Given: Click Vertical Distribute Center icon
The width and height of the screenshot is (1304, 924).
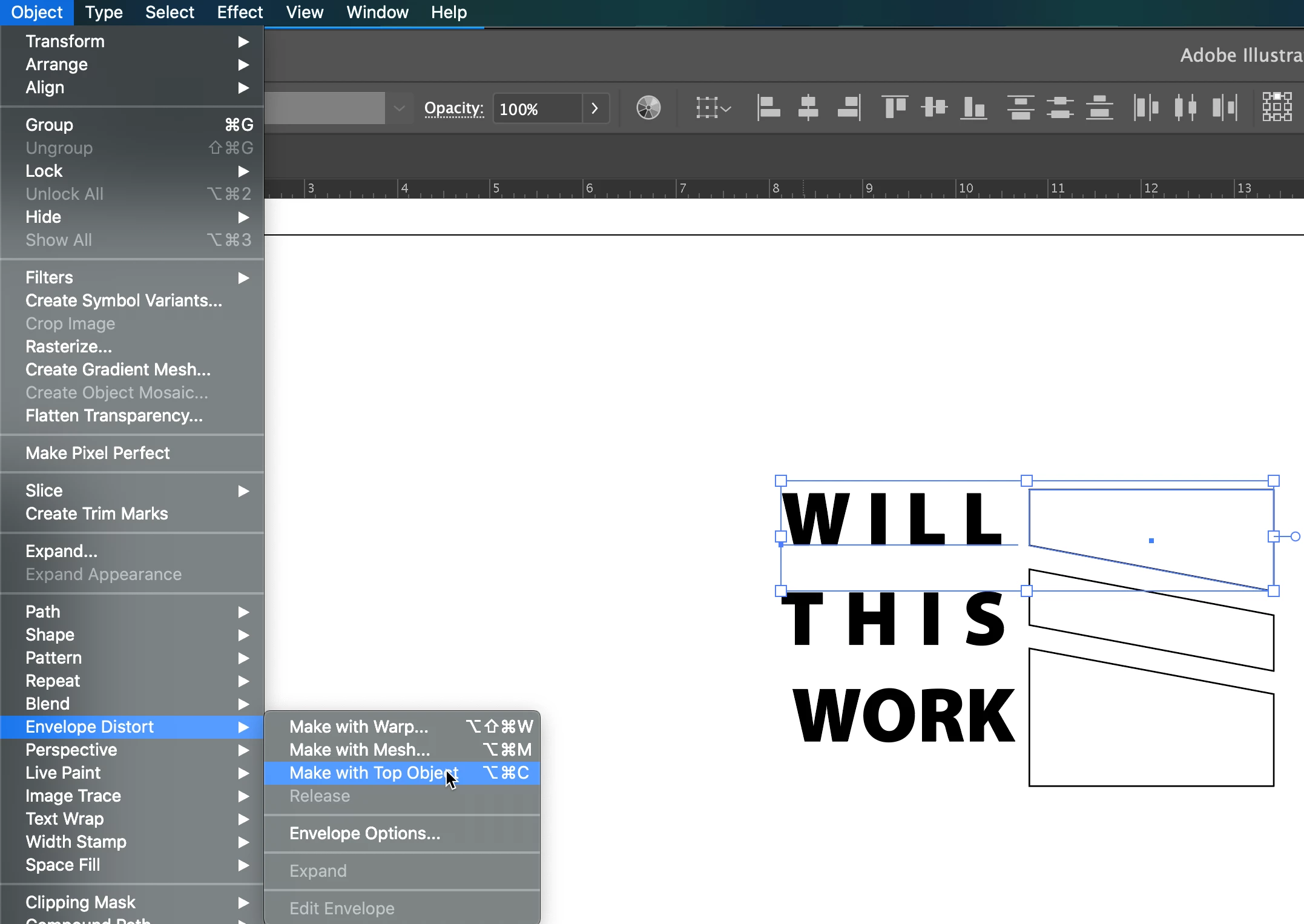Looking at the screenshot, I should [x=1059, y=108].
